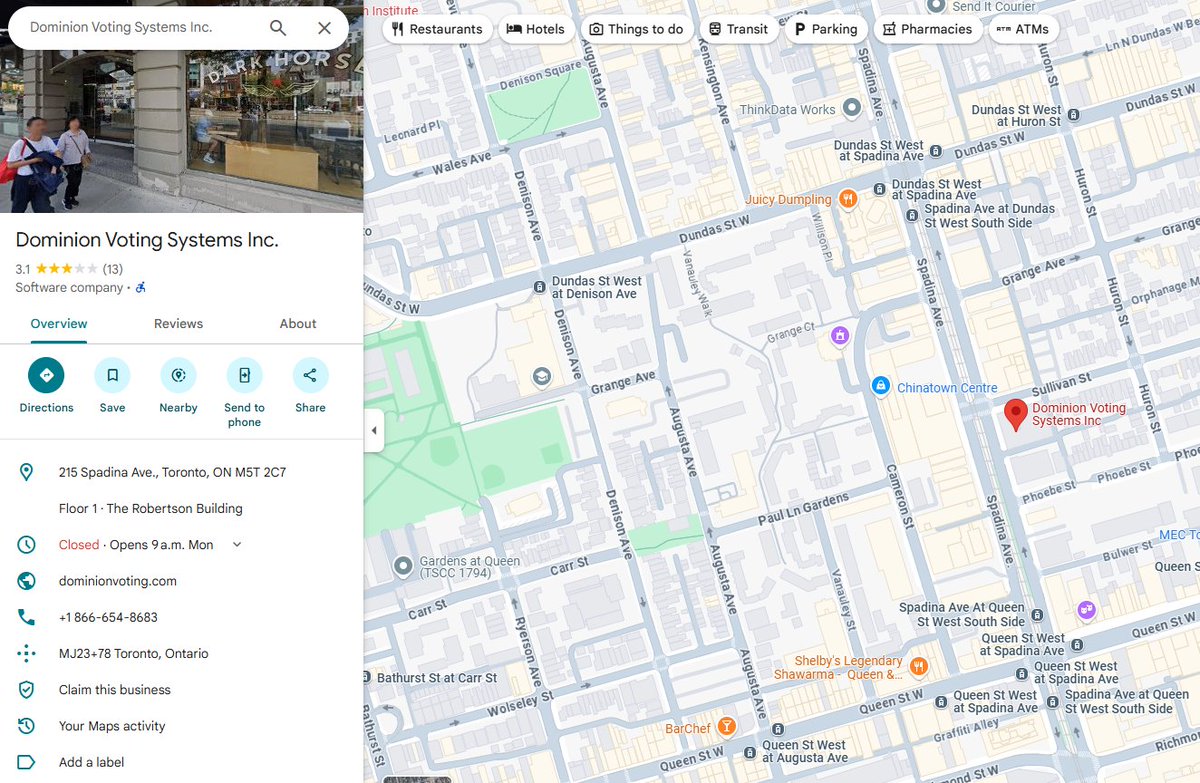Click the red Dominion Voting Systems pin
1200x783 pixels.
tap(1015, 415)
